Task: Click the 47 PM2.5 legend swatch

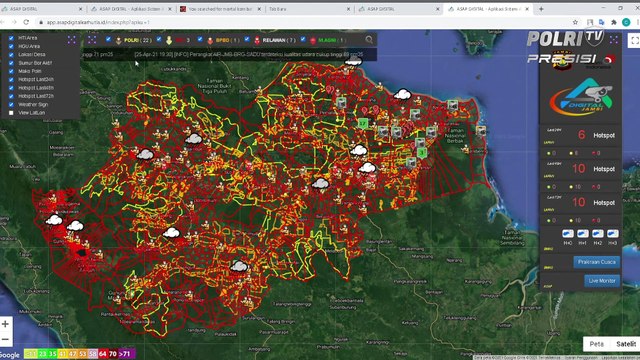Action: (x=73, y=353)
